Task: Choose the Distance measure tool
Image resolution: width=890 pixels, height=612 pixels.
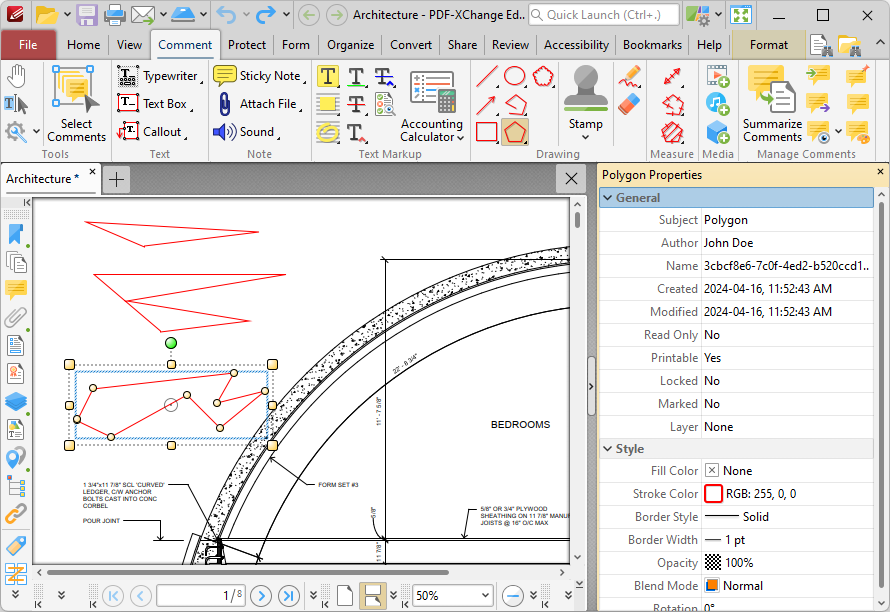Action: pyautogui.click(x=672, y=76)
